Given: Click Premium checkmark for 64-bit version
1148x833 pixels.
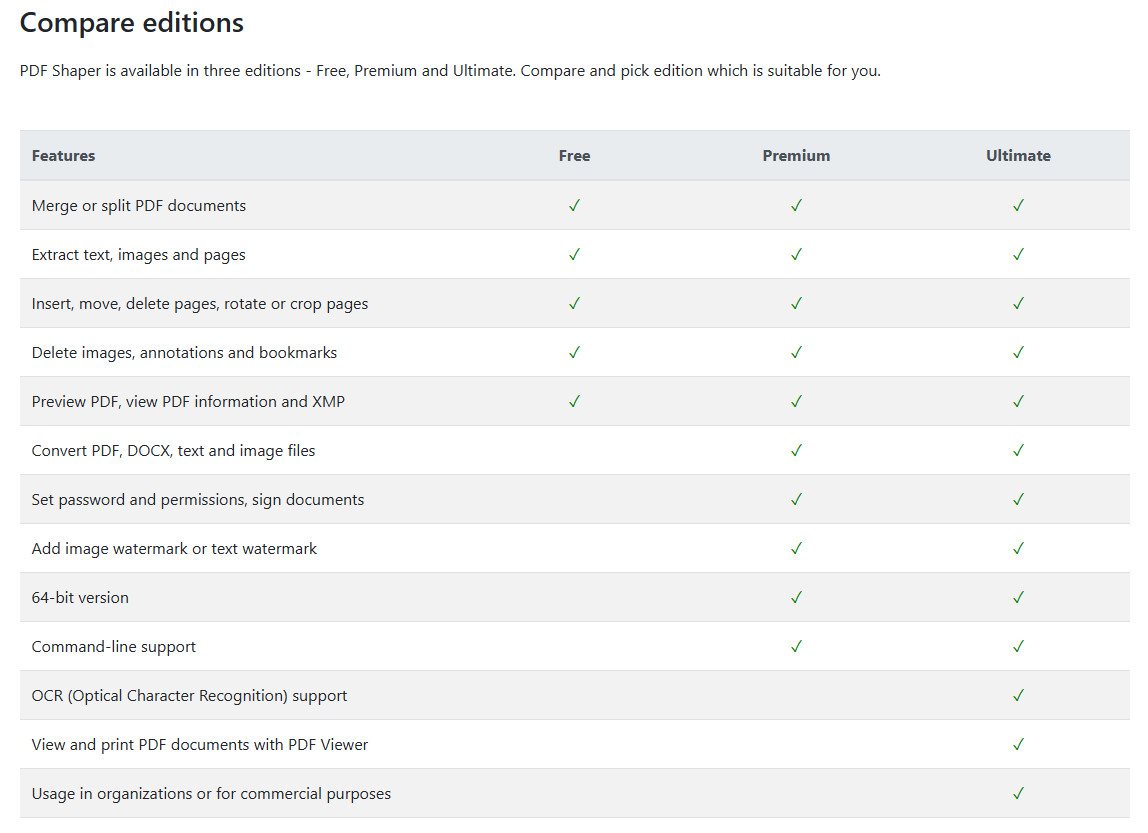Looking at the screenshot, I should point(796,597).
